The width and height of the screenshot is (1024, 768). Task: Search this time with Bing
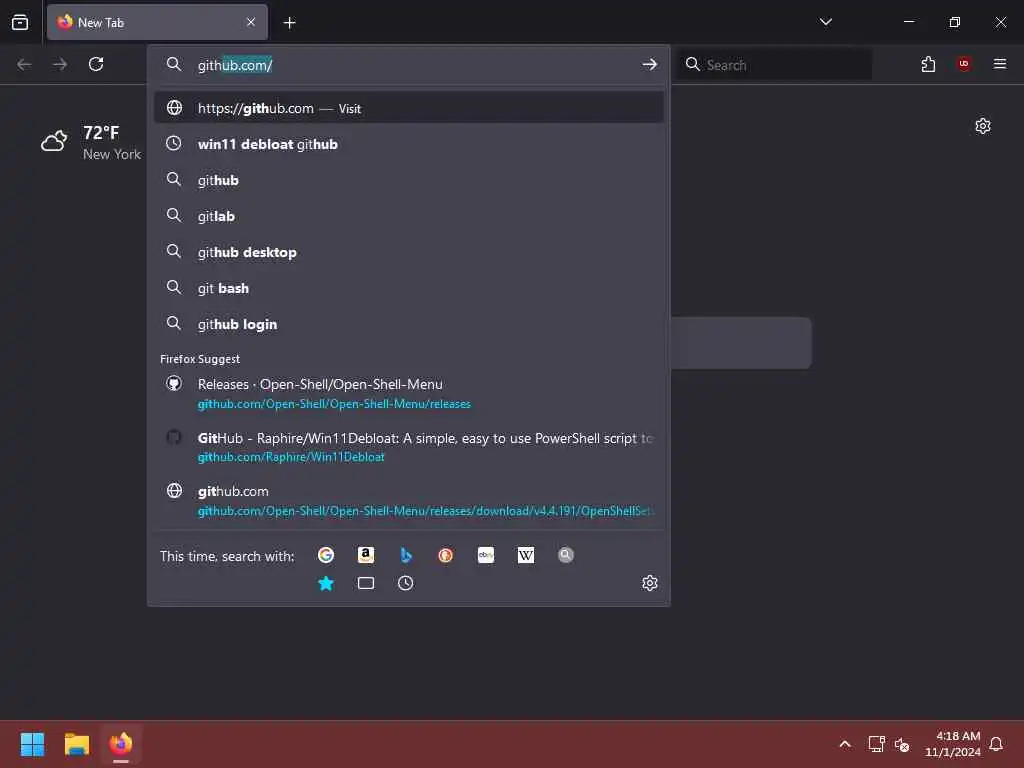[x=406, y=555]
